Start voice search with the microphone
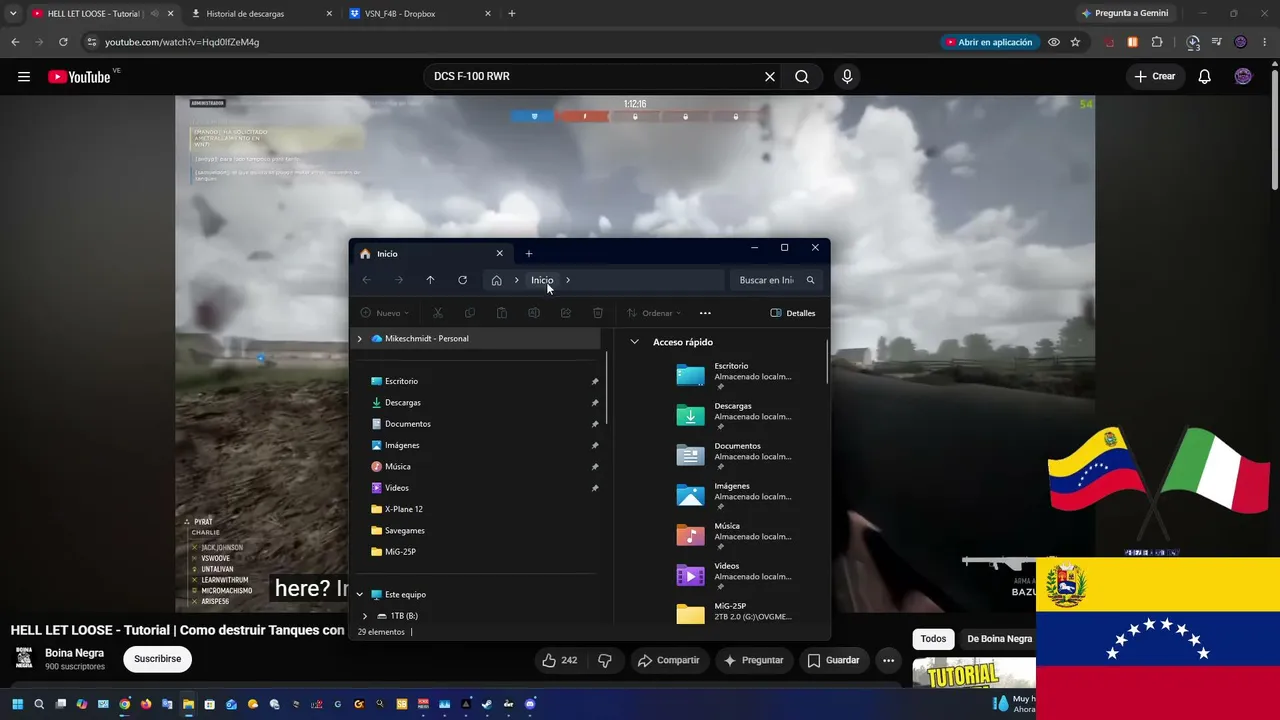The width and height of the screenshot is (1280, 720). [x=847, y=77]
